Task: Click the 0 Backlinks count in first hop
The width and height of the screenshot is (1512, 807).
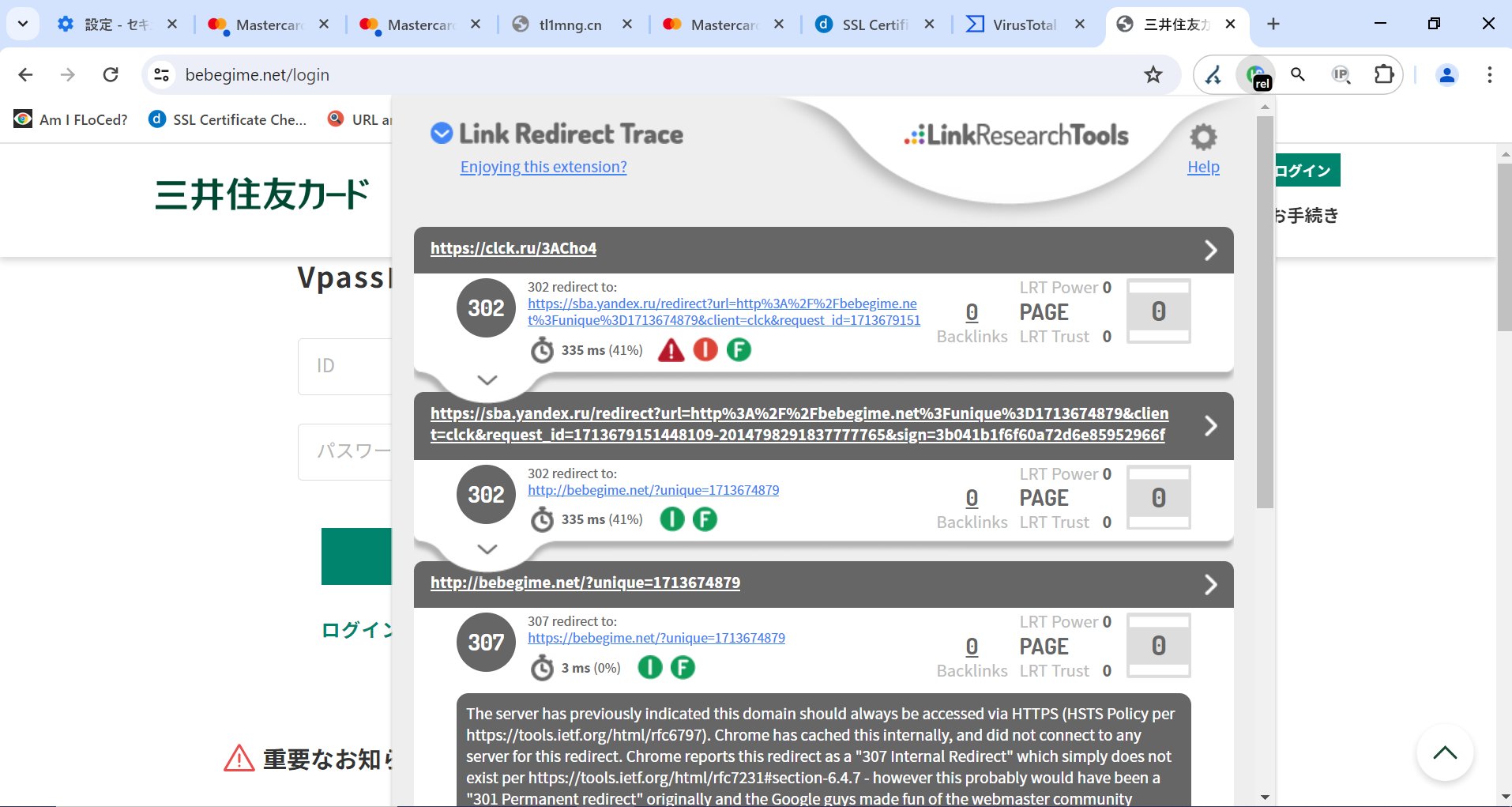Action: [x=972, y=312]
